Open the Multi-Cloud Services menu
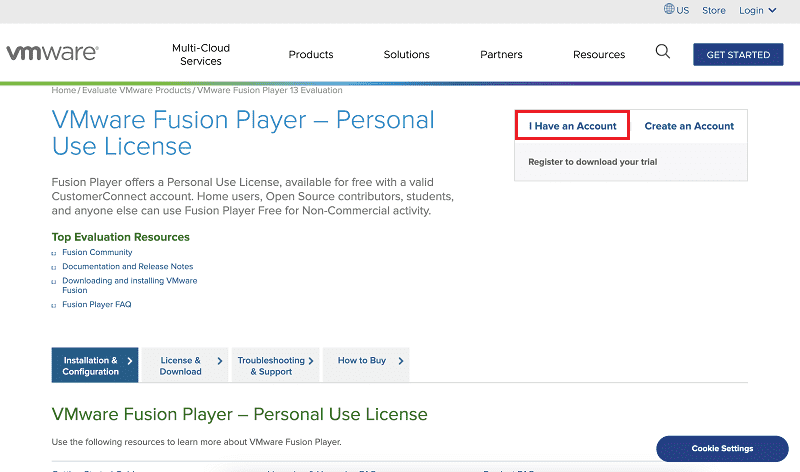 click(201, 55)
